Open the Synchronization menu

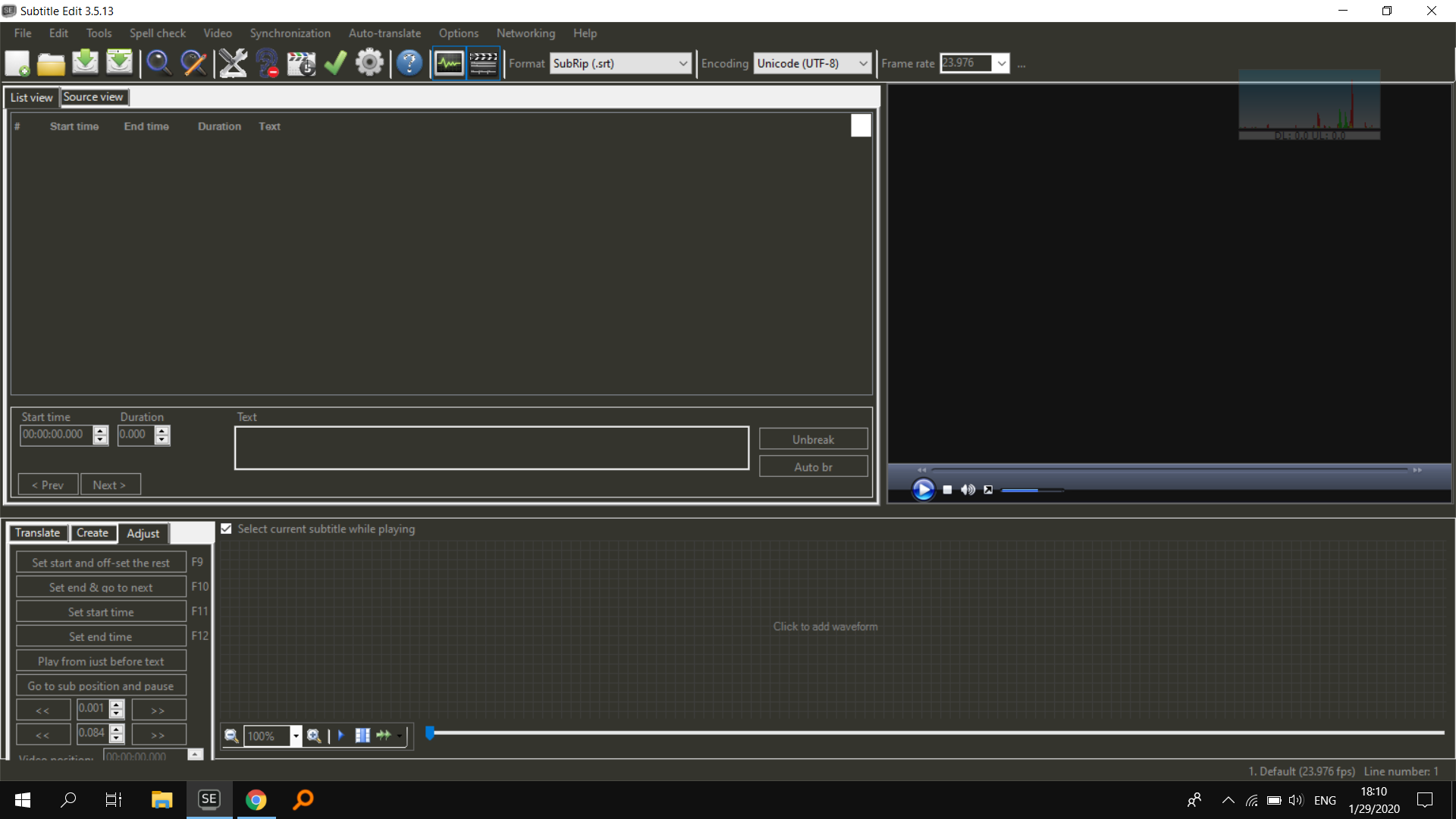pyautogui.click(x=290, y=33)
